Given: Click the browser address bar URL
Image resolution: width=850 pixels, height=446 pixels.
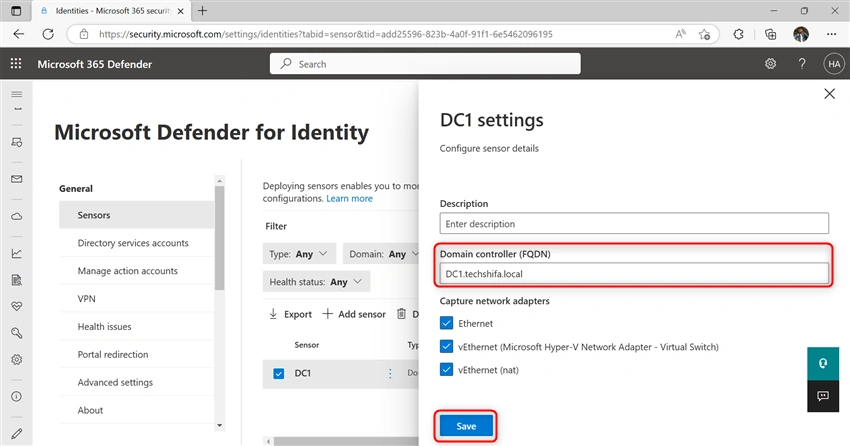Looking at the screenshot, I should tap(325, 34).
